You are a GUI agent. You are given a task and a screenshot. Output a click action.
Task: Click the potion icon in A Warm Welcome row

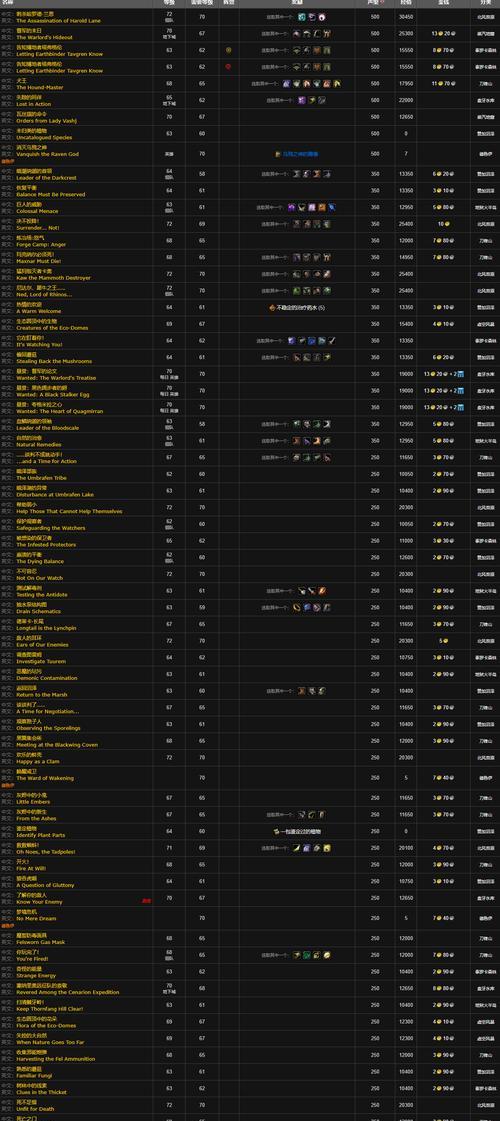273,307
